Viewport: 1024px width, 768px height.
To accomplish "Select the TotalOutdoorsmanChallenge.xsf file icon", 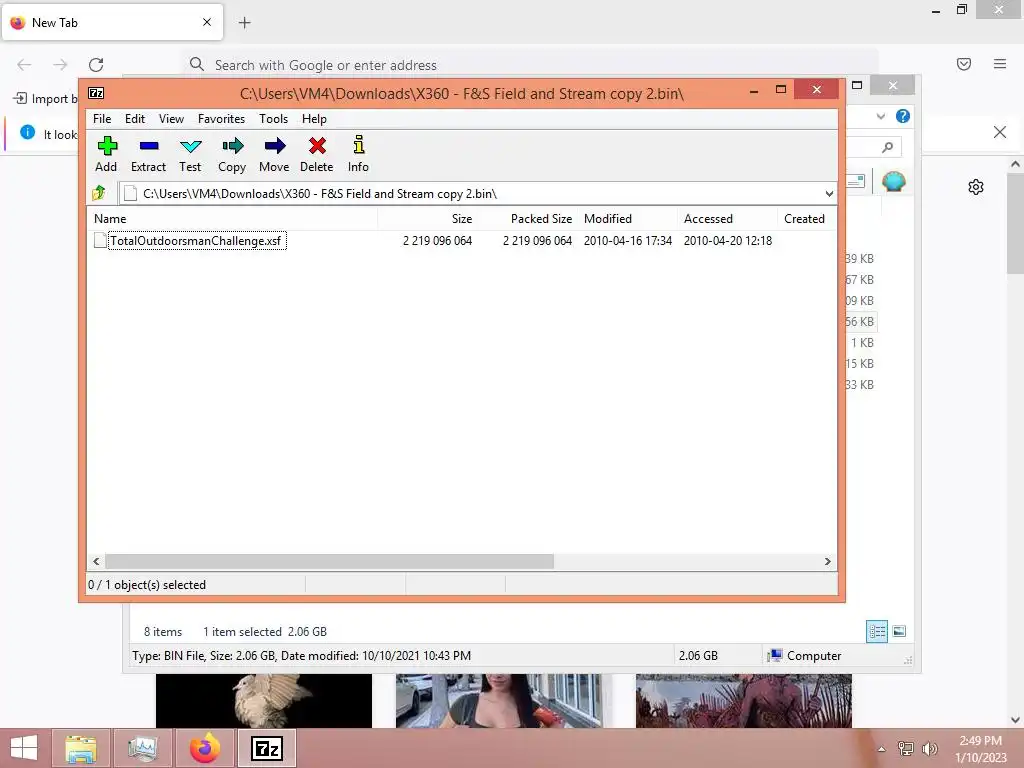I will (100, 240).
